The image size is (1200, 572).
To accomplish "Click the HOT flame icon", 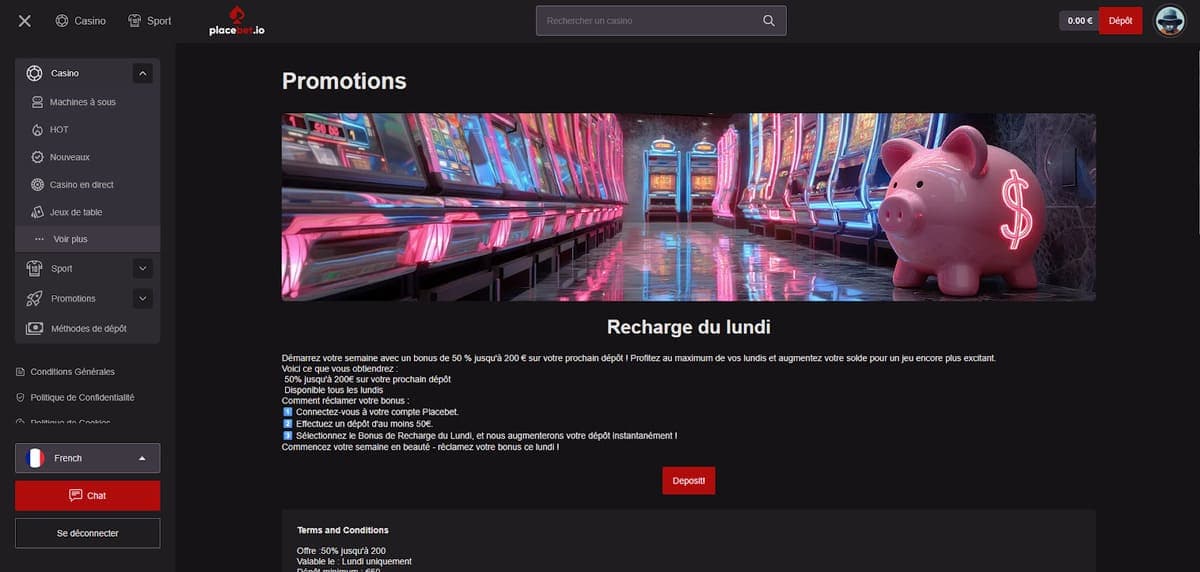I will [38, 130].
